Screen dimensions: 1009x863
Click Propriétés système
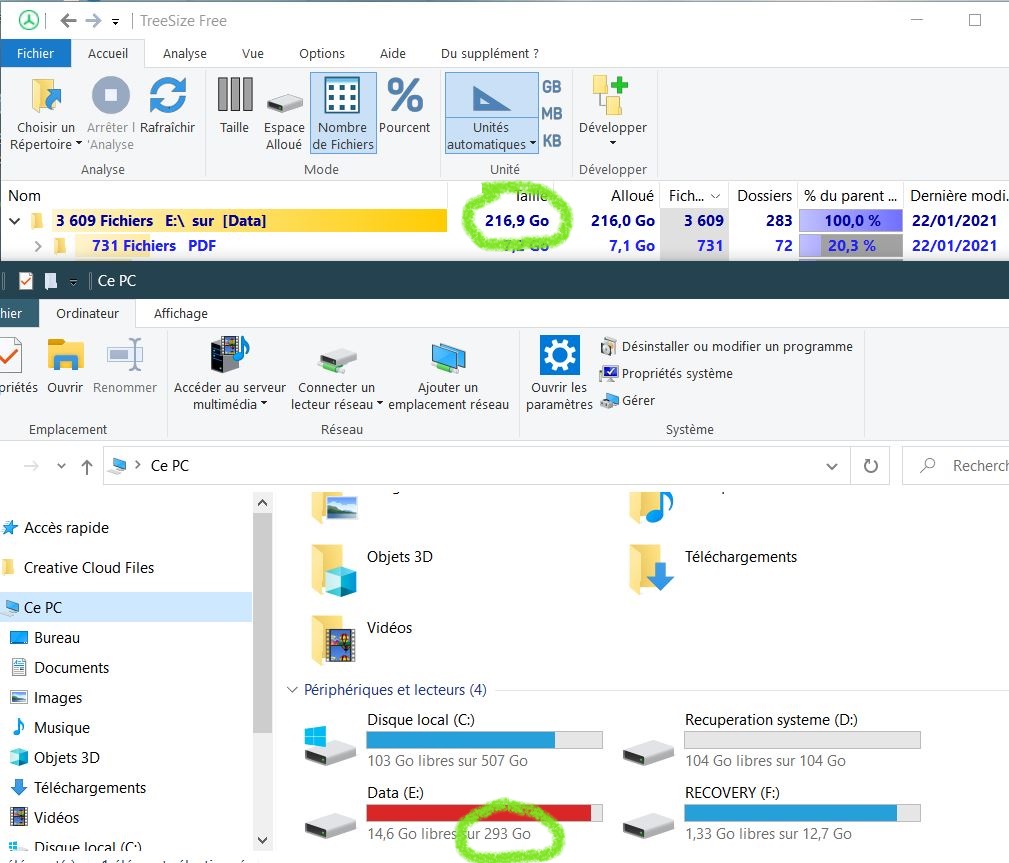point(677,373)
